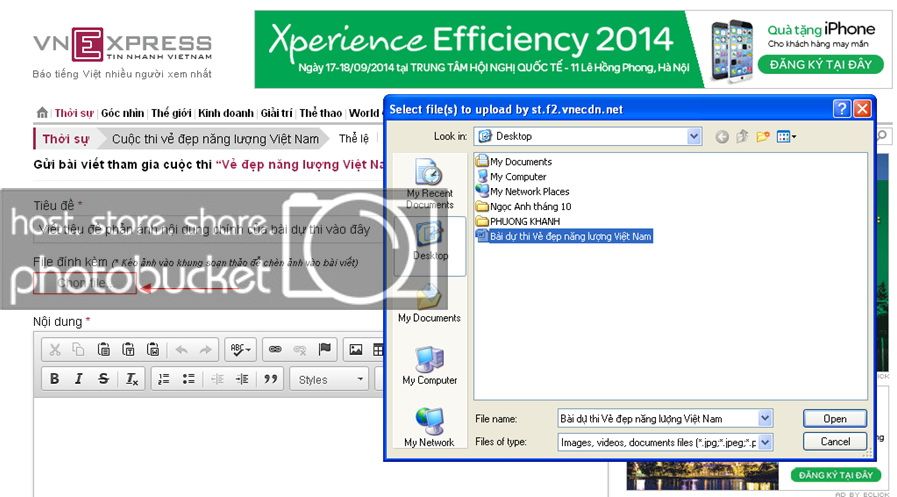The height and width of the screenshot is (497, 897).
Task: Insert a numbered list
Action: (164, 379)
